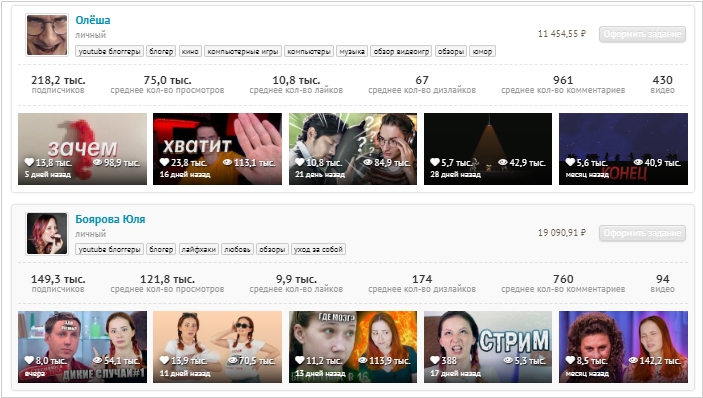Open the 'СТРИМ' video thumbnail
The image size is (703, 398).
point(488,347)
